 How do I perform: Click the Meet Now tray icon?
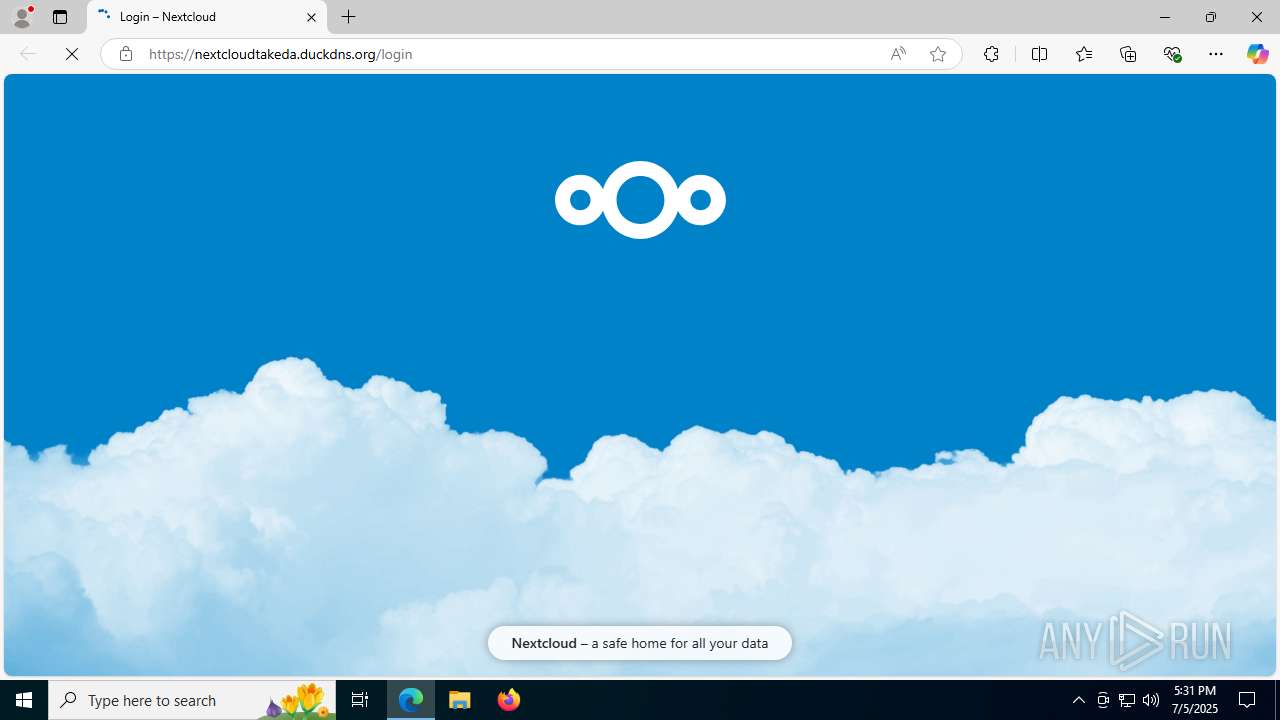1103,700
